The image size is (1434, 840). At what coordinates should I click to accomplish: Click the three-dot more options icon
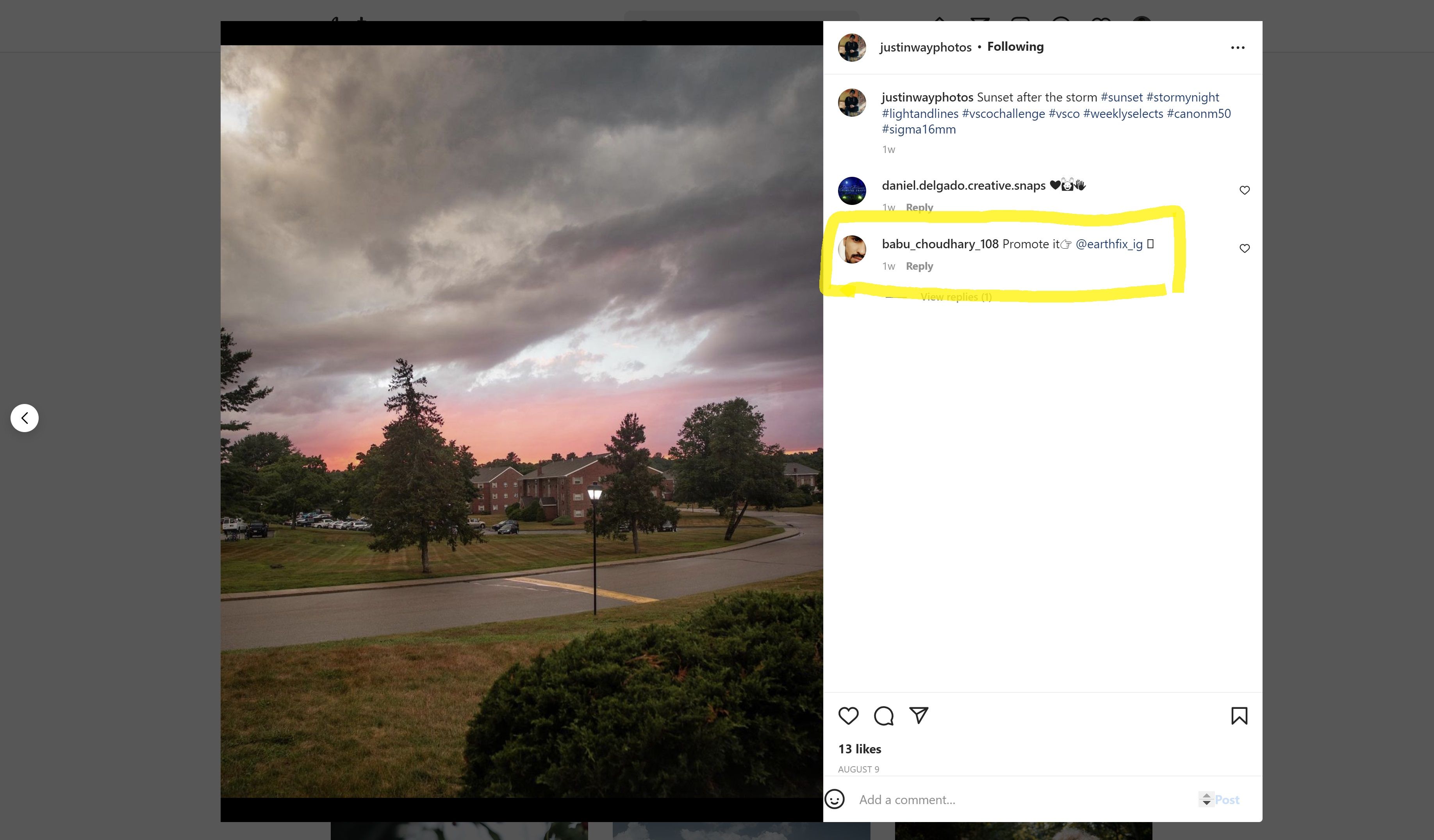pos(1237,47)
